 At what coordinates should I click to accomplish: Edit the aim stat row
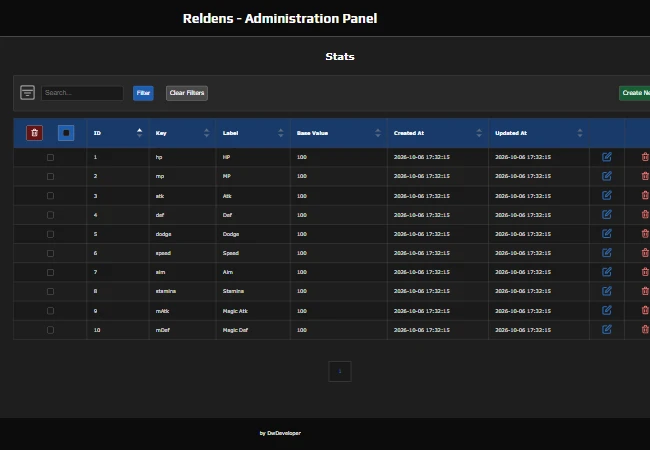click(606, 272)
